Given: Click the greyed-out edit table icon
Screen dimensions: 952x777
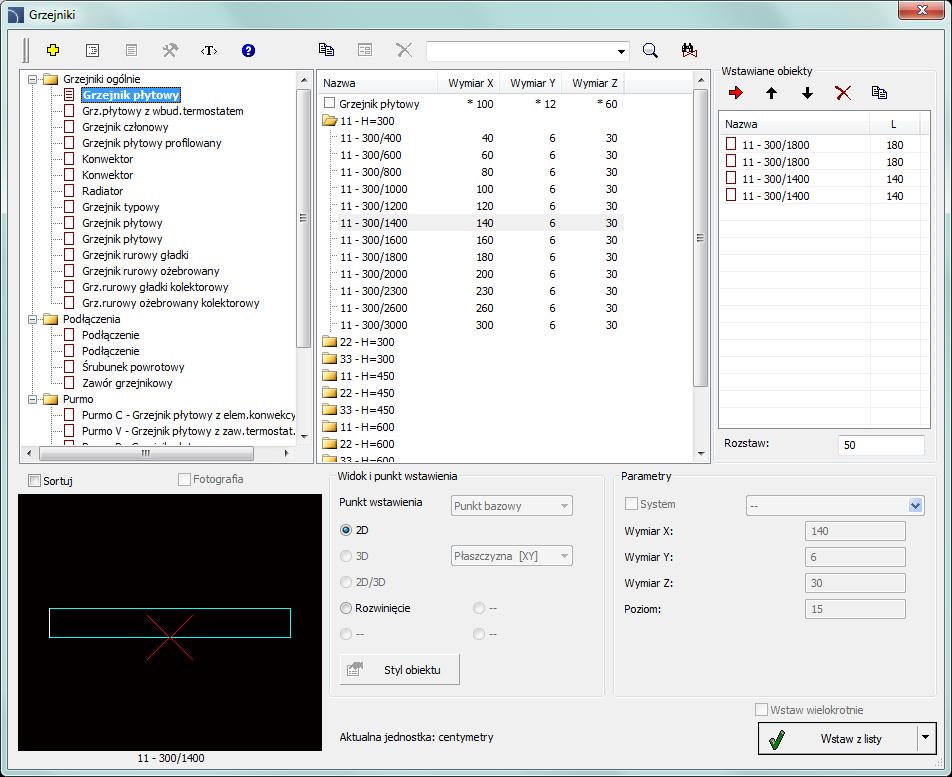Looking at the screenshot, I should 365,50.
